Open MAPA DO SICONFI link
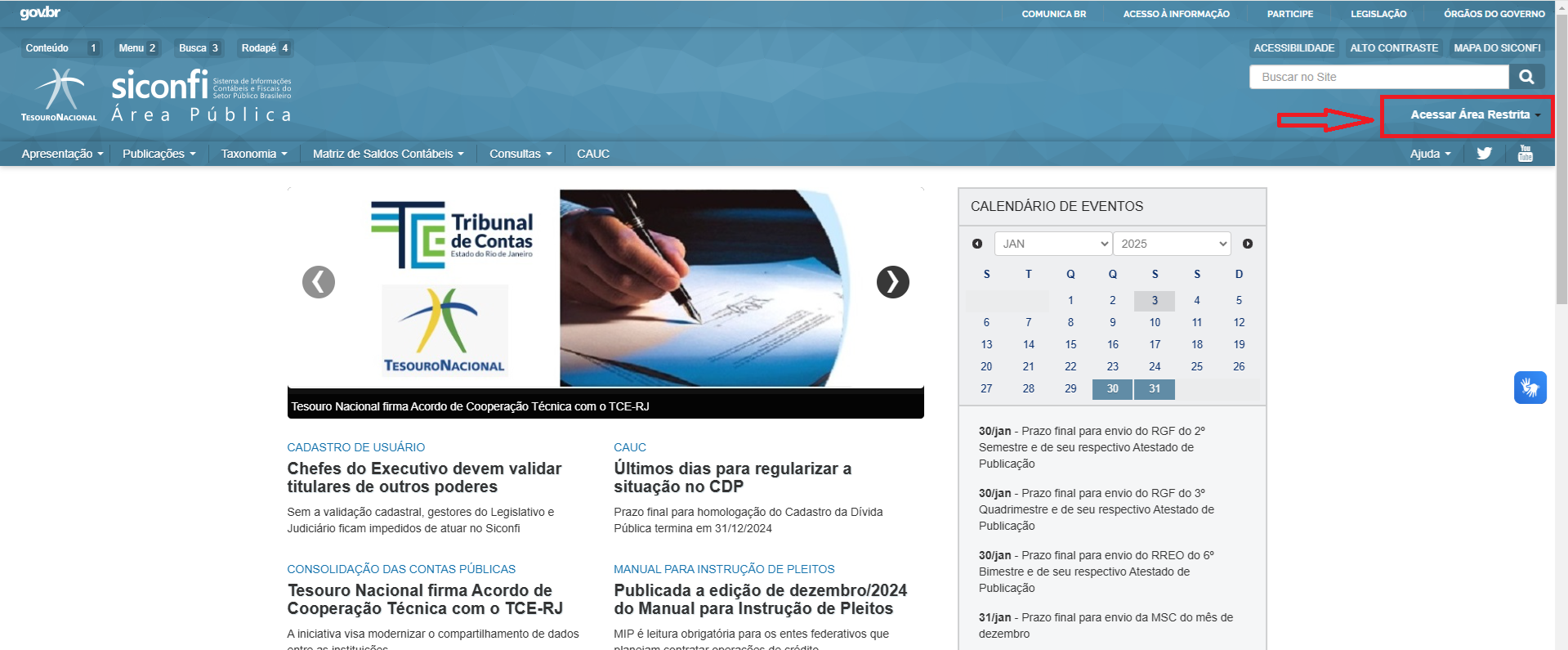The image size is (1568, 650). (1497, 48)
